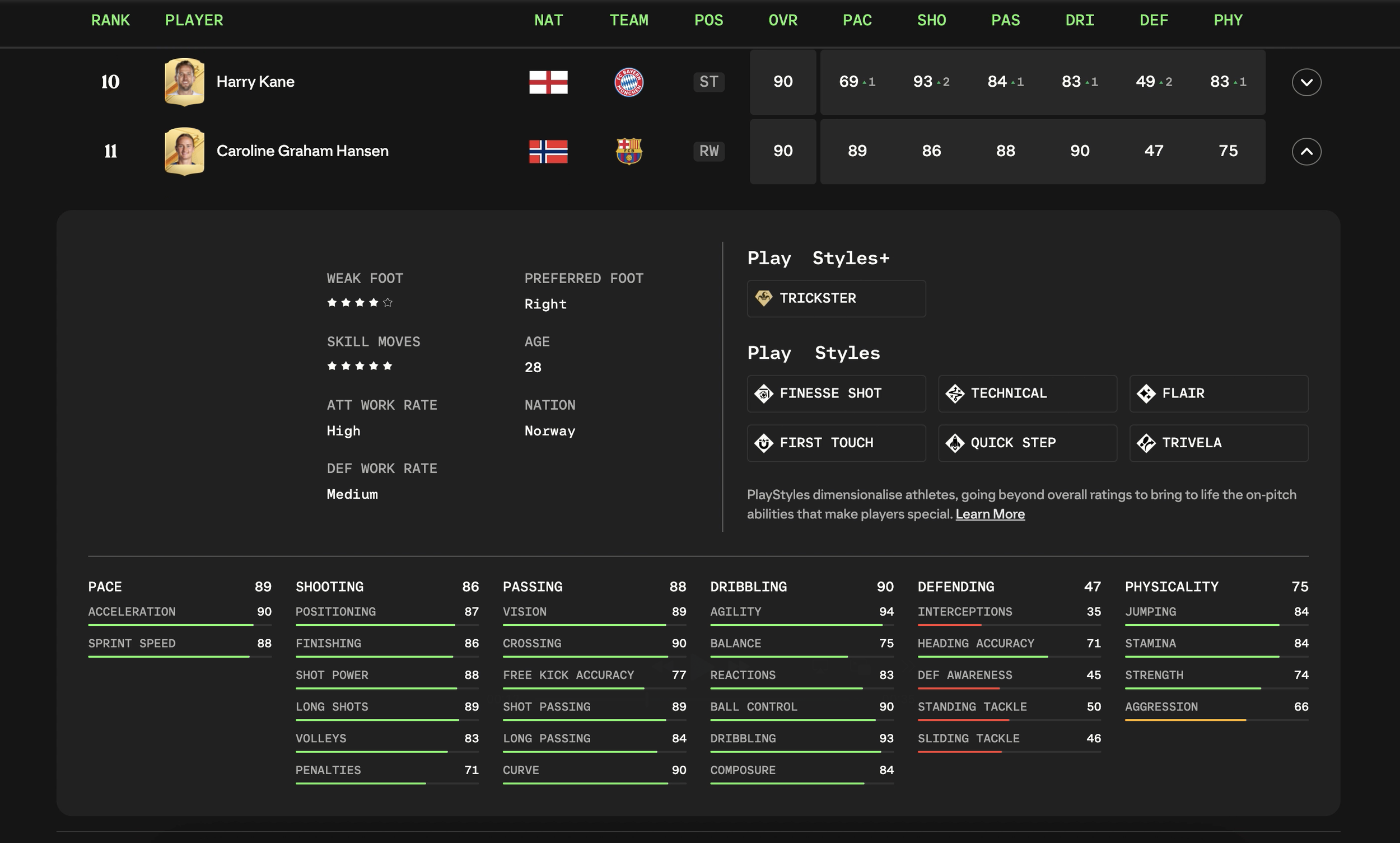Click the First Touch PlayStyle icon
Image resolution: width=1400 pixels, height=843 pixels.
click(x=764, y=443)
